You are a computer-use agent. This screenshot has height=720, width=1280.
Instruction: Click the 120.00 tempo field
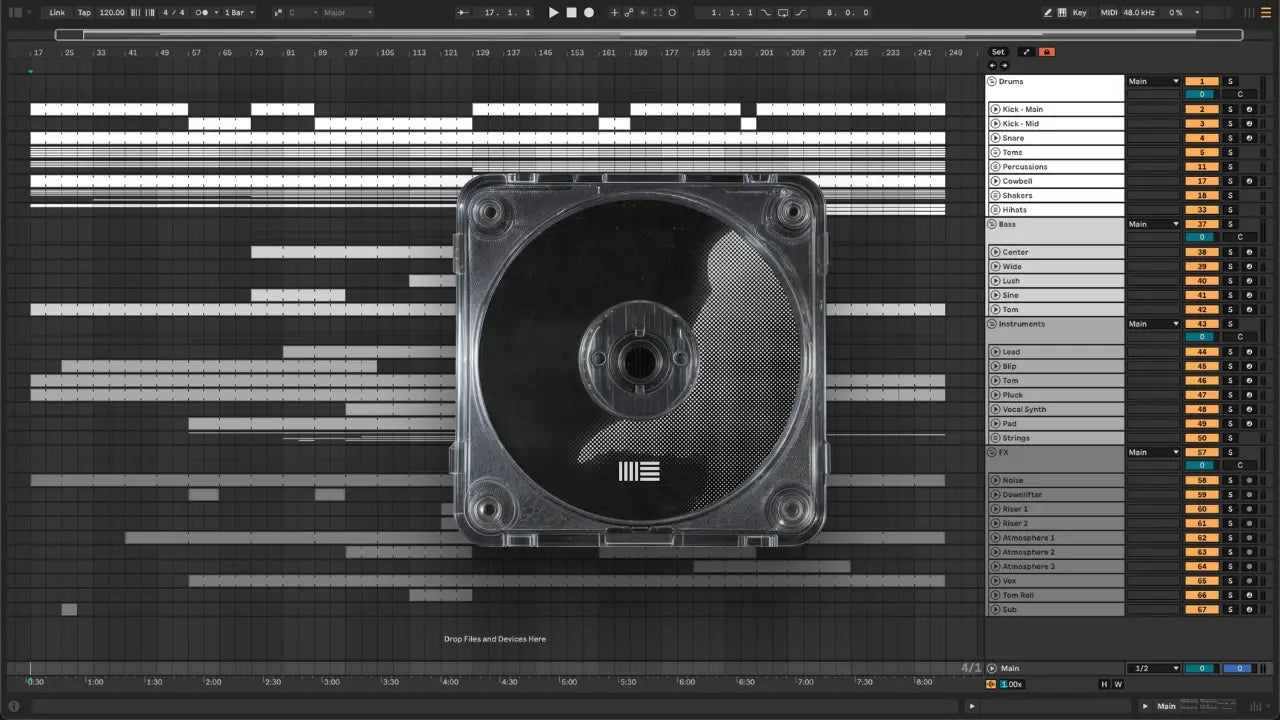[112, 13]
